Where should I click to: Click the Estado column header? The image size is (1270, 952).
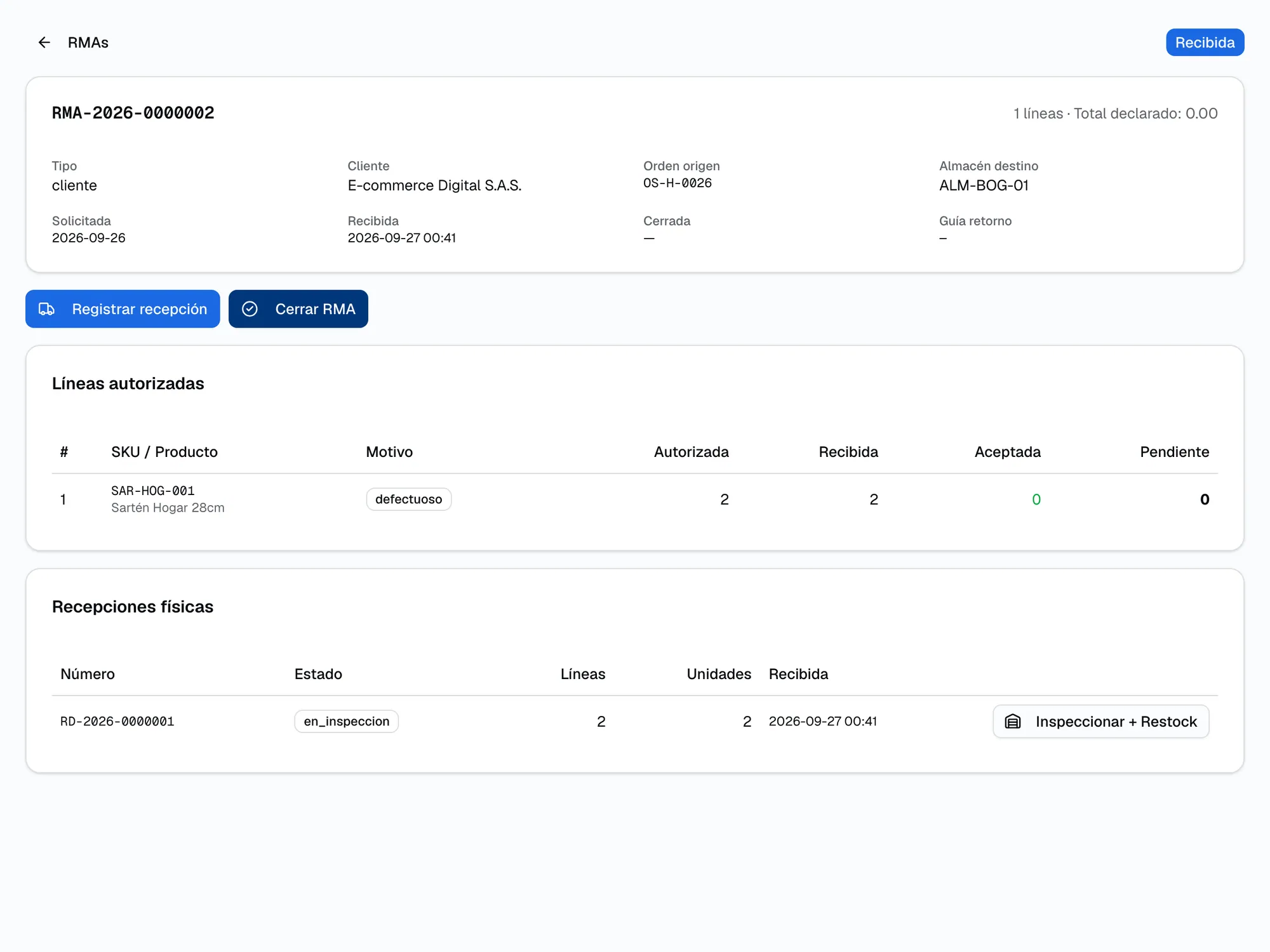[x=318, y=674]
